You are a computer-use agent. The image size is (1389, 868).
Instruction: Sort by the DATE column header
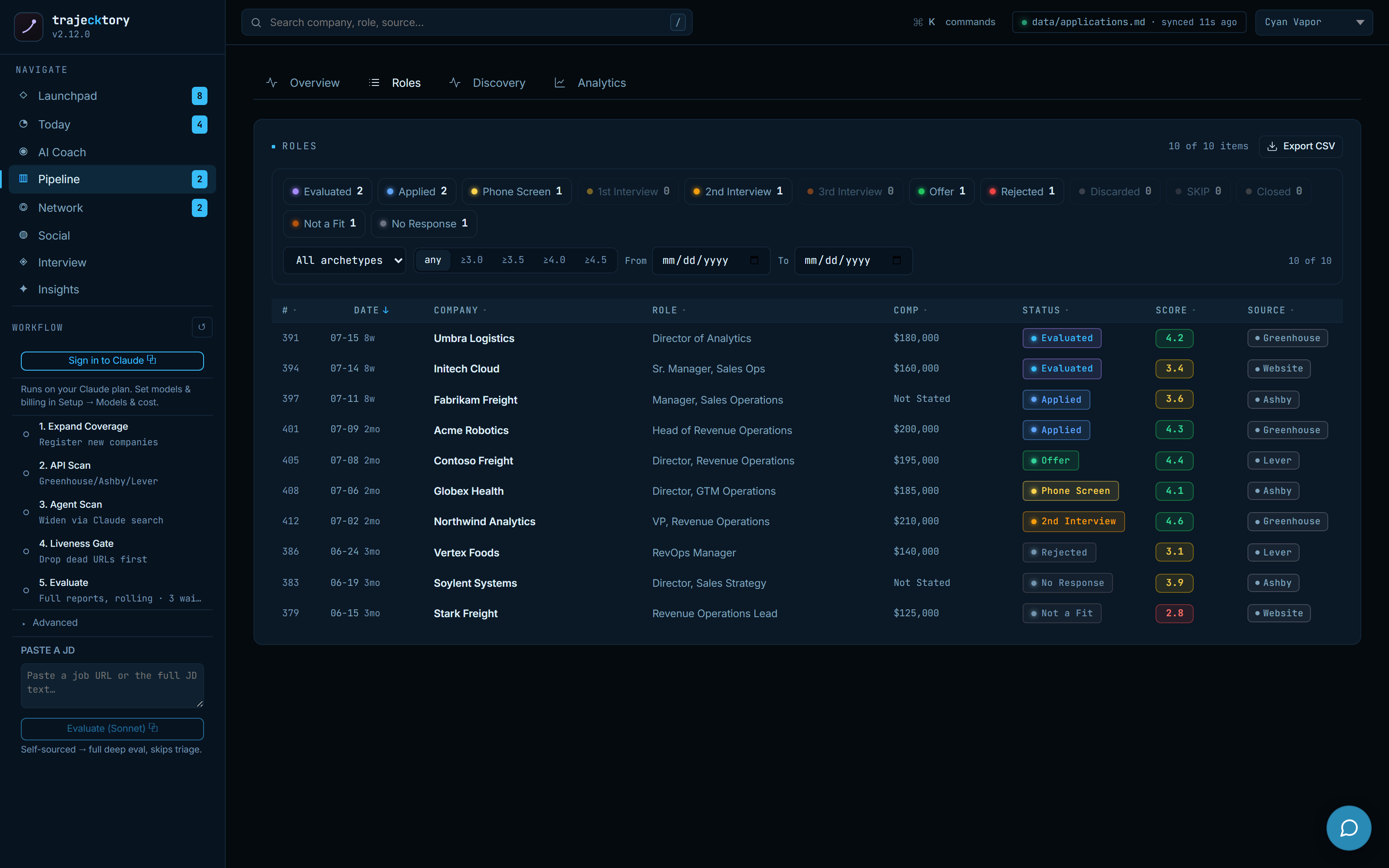pos(372,310)
